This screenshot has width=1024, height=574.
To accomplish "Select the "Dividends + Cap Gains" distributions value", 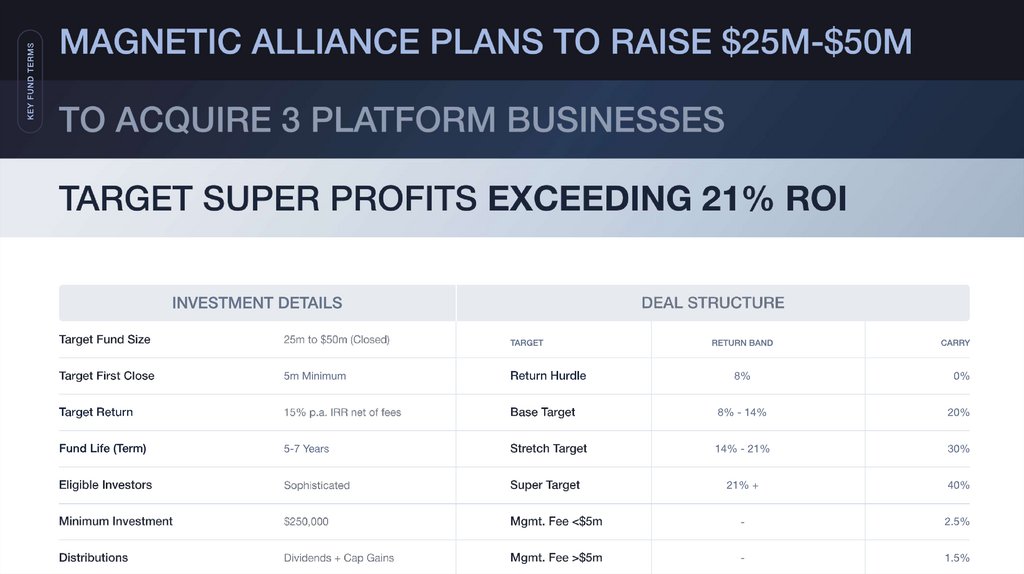I will 338,558.
